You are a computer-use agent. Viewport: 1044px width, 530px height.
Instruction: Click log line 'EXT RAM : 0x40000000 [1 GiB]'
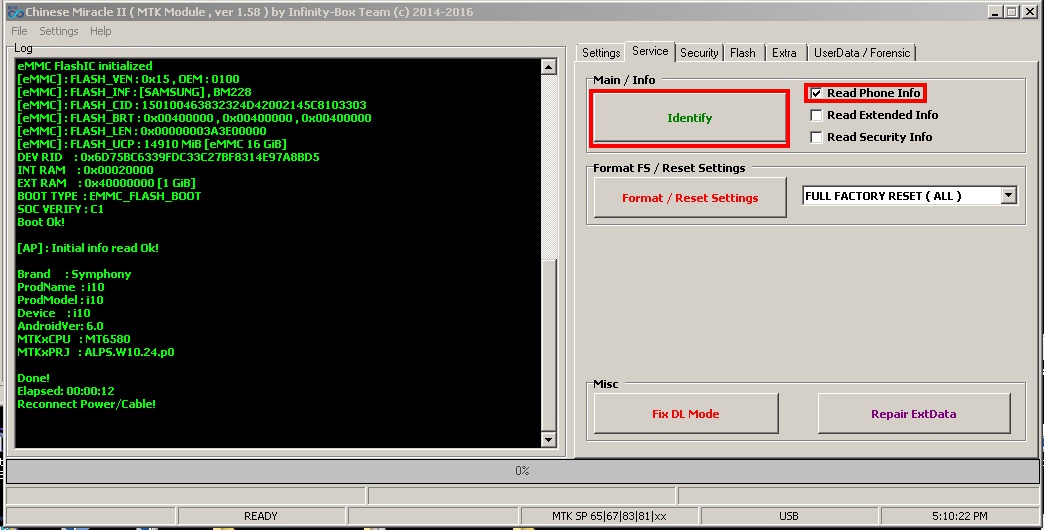[107, 183]
